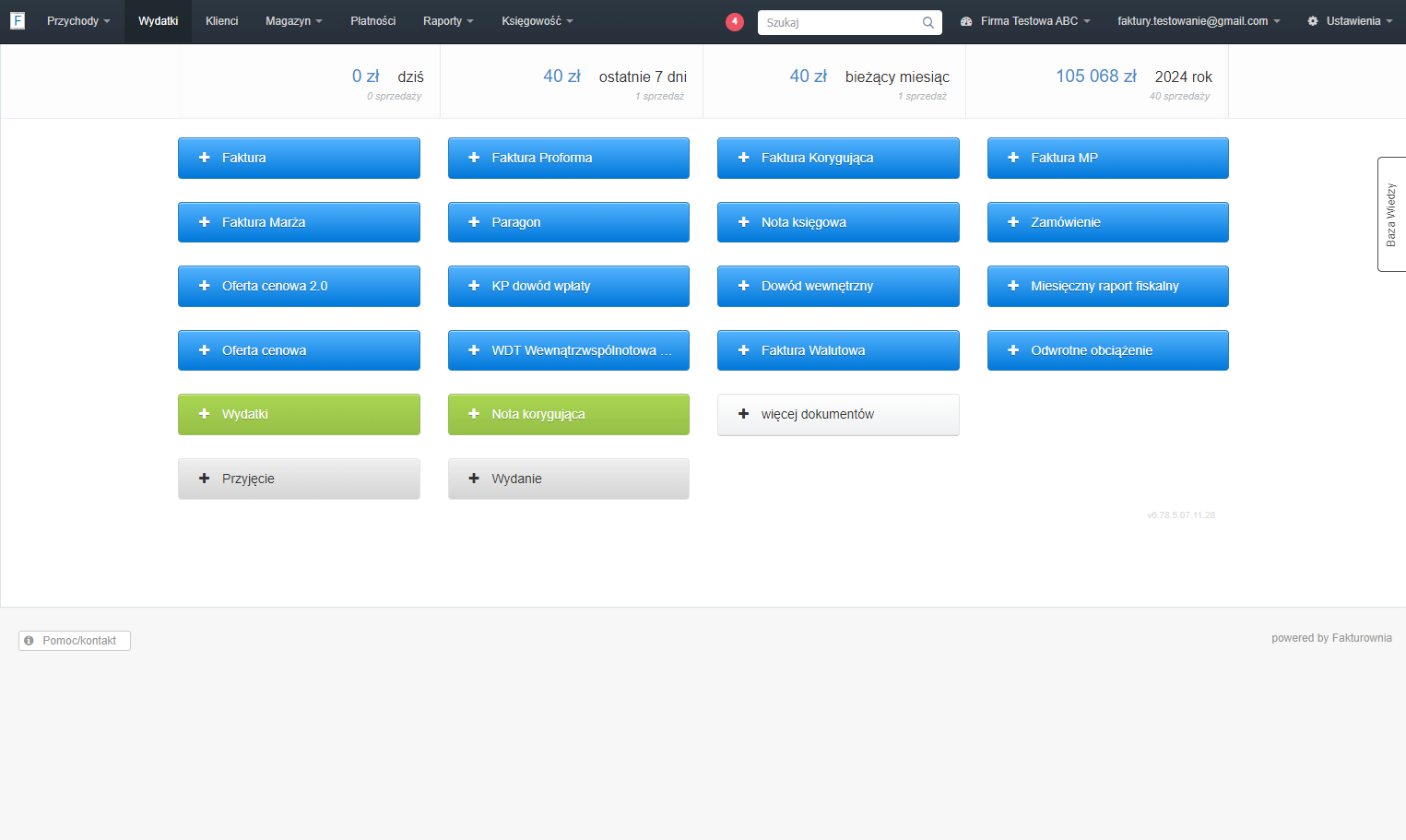Viewport: 1406px width, 840px height.
Task: Open the red notifications badge
Action: 735,21
